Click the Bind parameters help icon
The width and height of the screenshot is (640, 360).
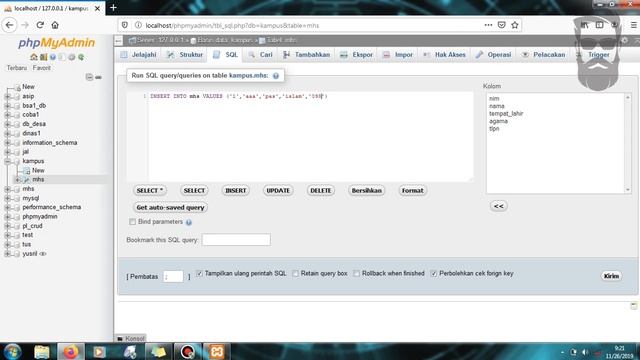tap(189, 222)
